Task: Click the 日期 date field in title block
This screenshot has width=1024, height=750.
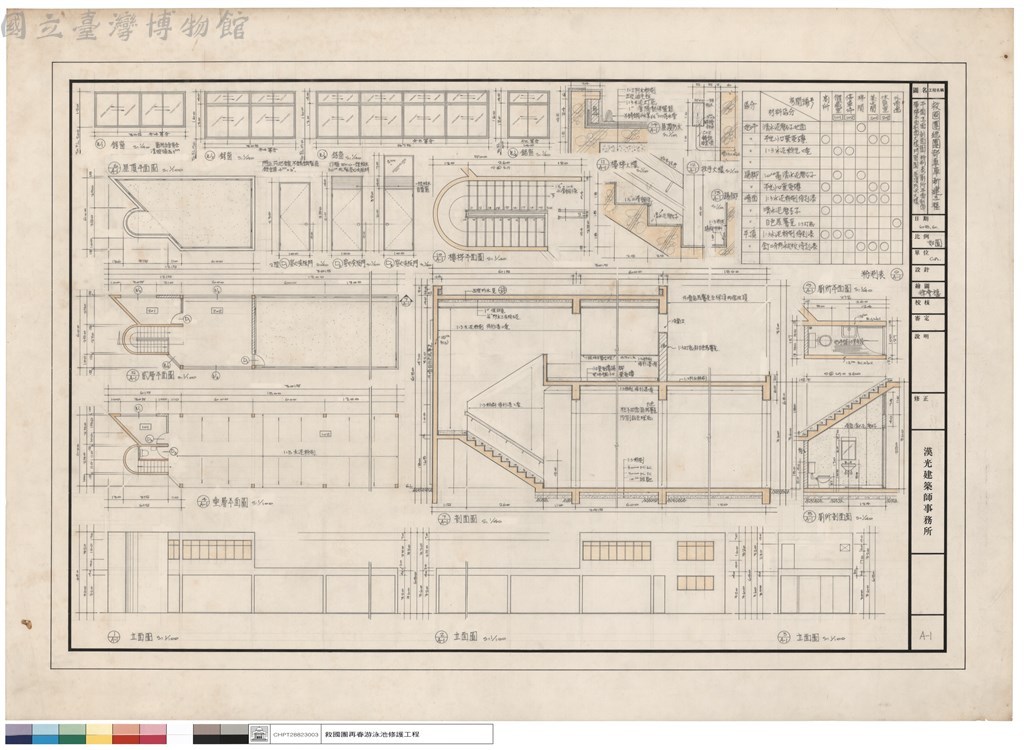Action: point(927,222)
